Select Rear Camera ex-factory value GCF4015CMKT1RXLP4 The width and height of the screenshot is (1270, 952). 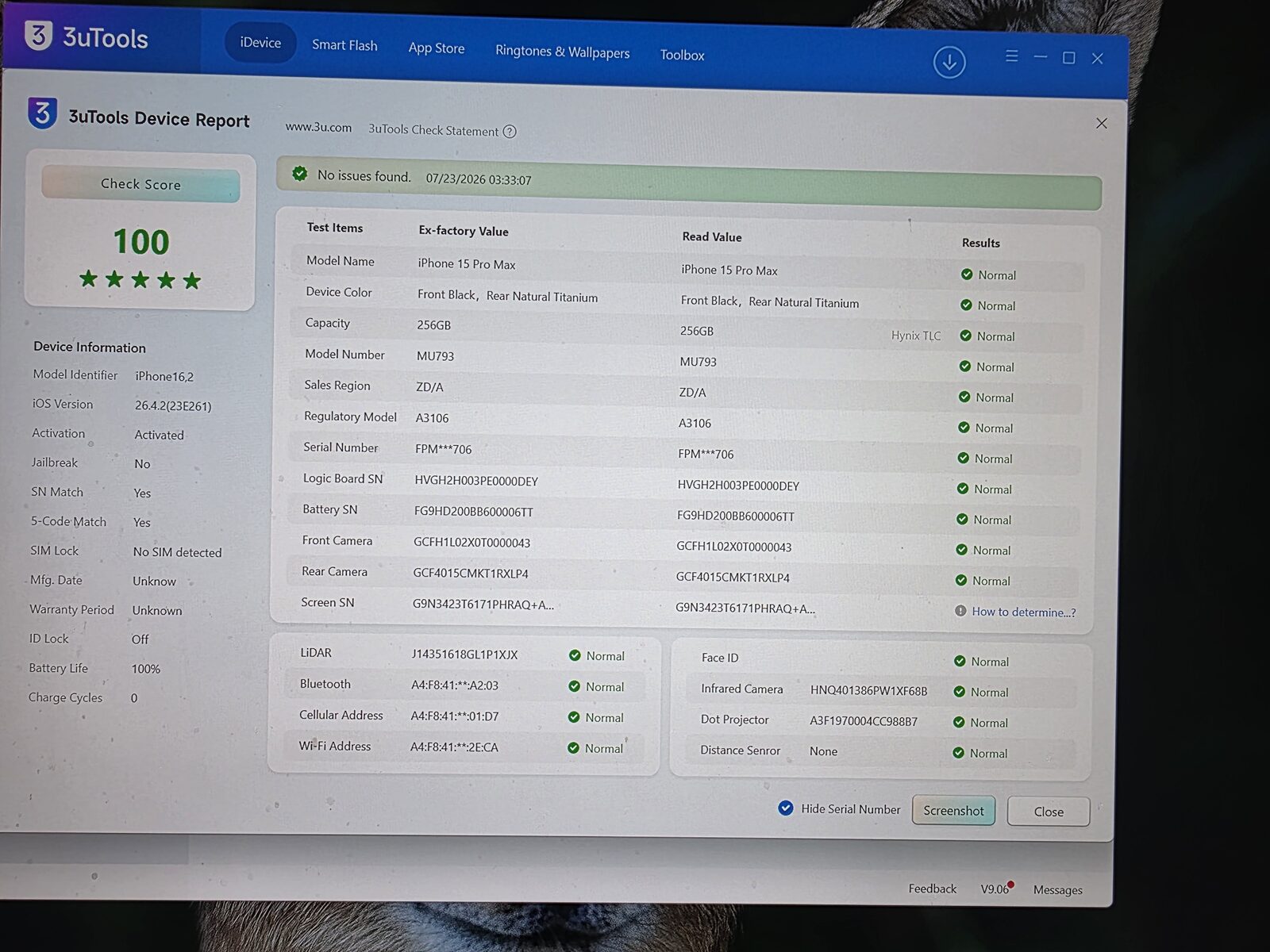coord(471,573)
